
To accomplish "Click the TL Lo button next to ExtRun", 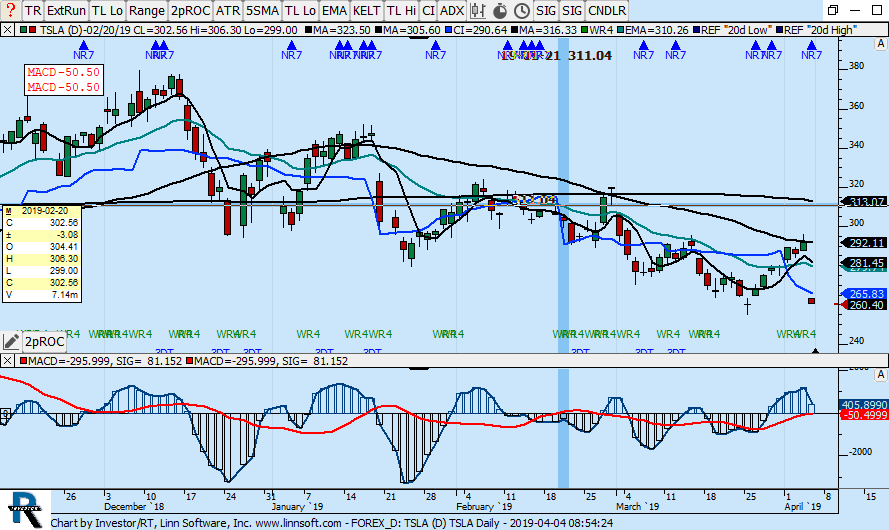I will click(107, 10).
